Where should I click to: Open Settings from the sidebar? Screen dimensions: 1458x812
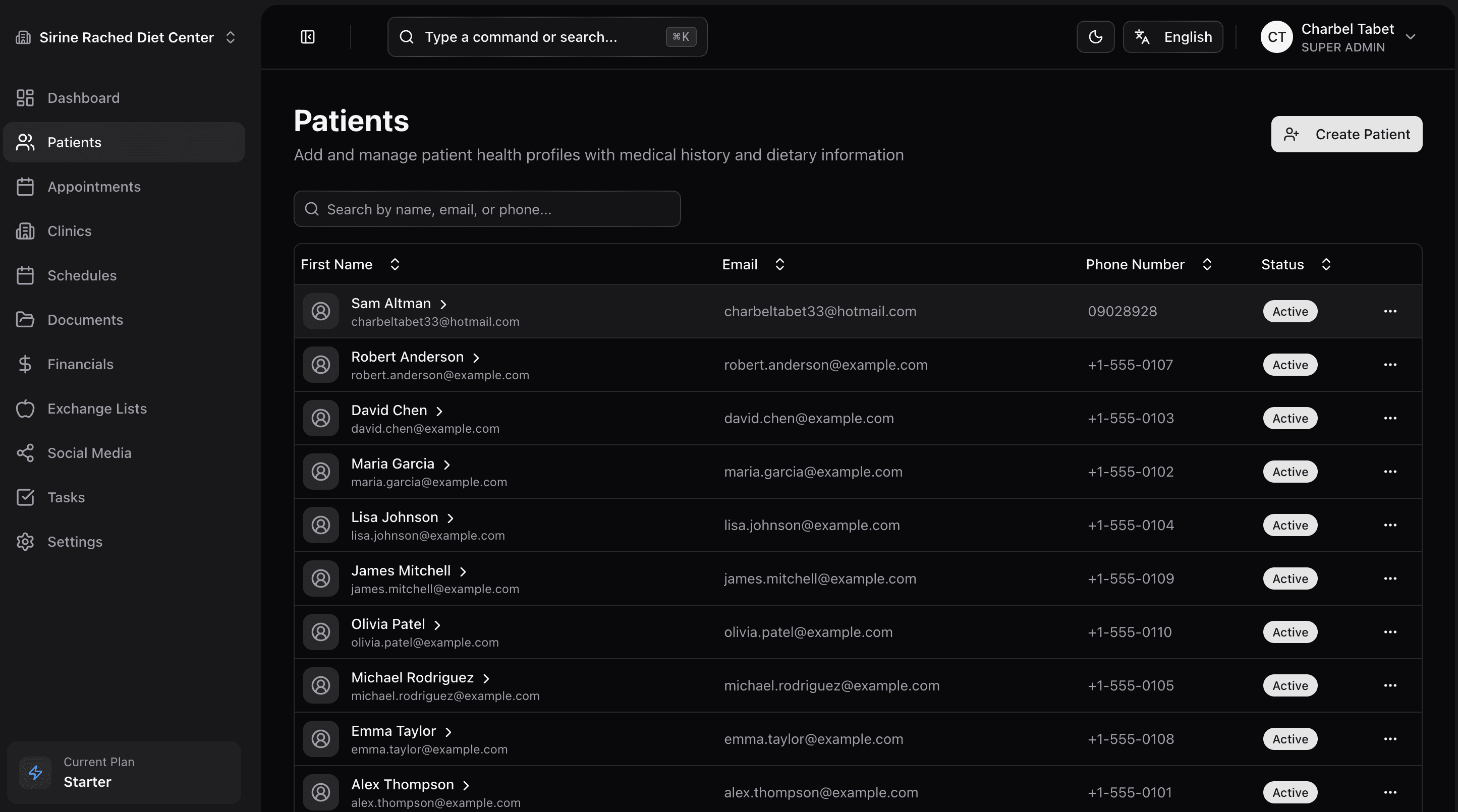click(x=75, y=542)
